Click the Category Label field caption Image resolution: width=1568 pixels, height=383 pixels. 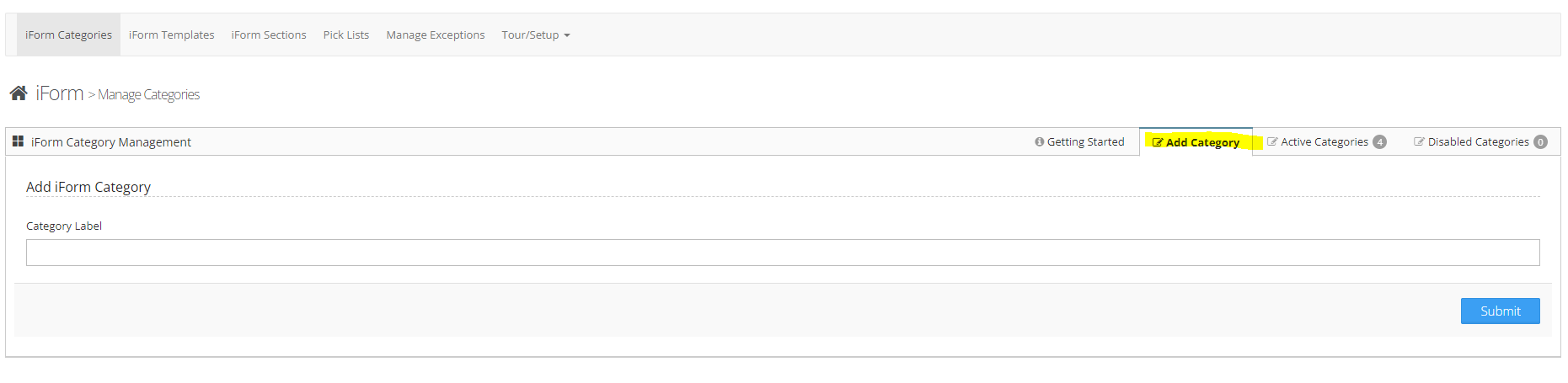click(64, 226)
